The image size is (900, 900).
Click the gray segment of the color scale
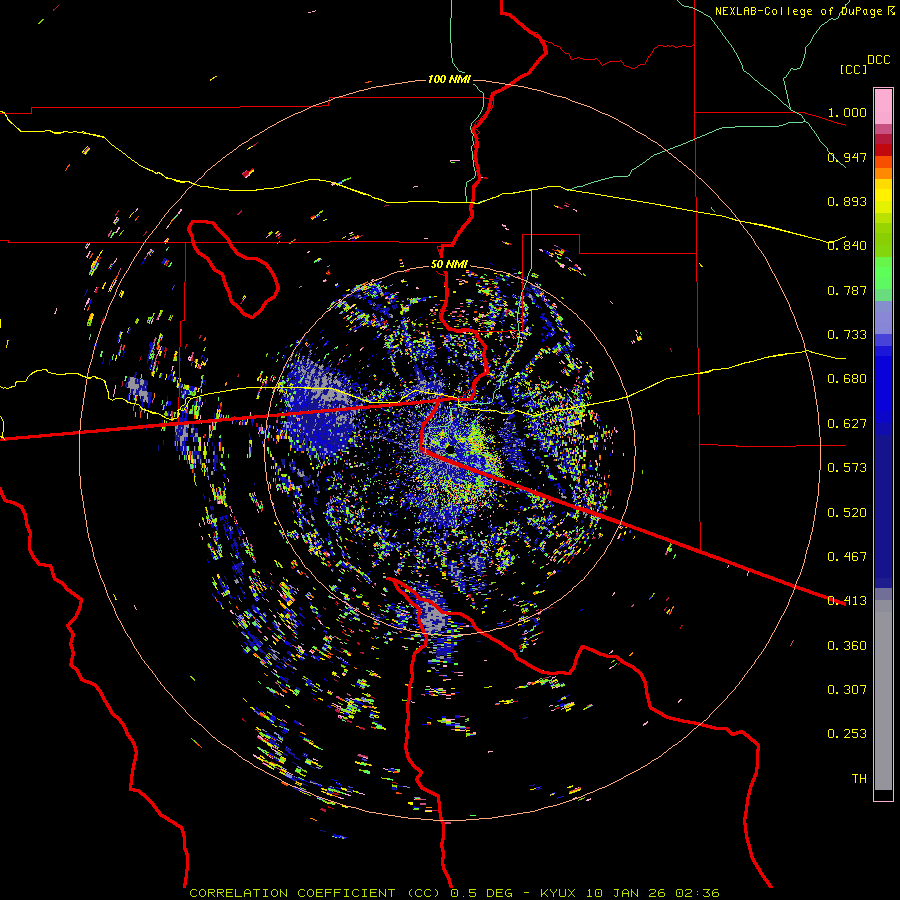coord(883,695)
